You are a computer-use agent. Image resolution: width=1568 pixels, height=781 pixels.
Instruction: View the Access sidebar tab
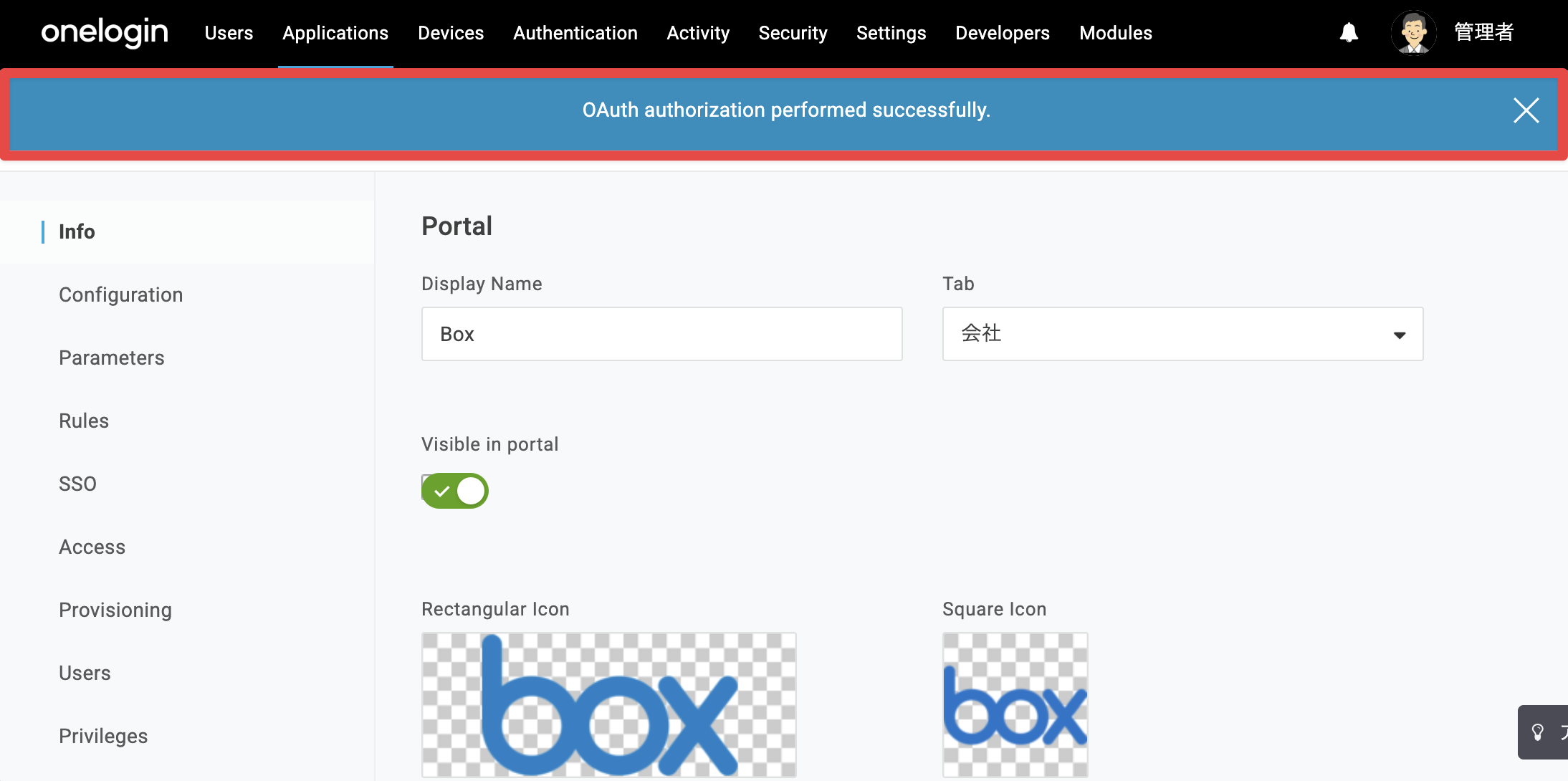(92, 547)
